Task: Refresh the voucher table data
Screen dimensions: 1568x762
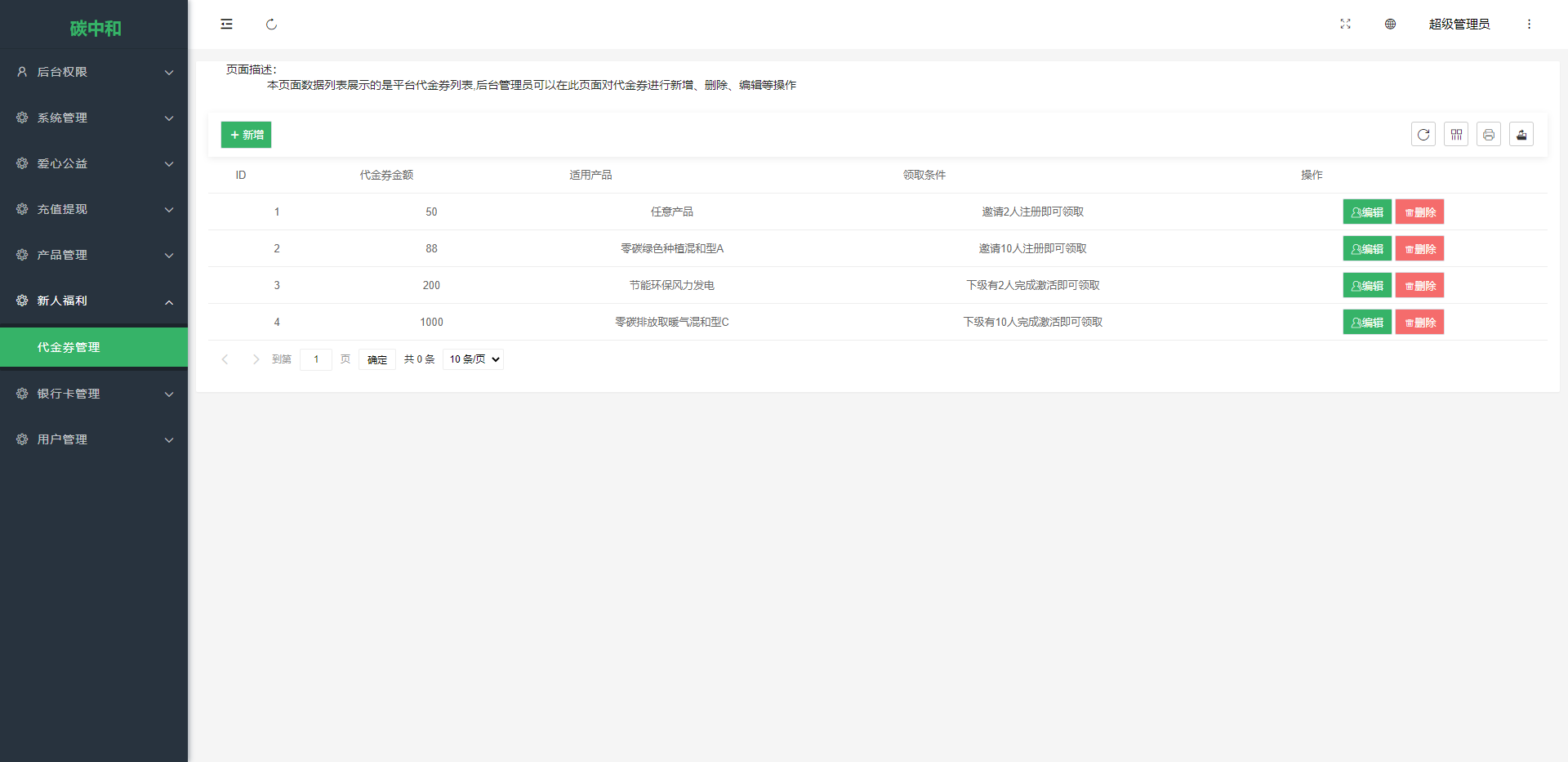Action: coord(1423,135)
